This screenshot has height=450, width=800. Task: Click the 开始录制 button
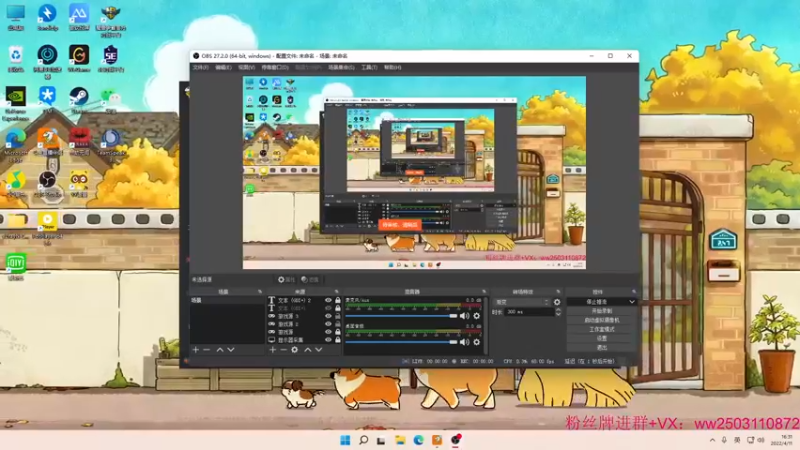pos(602,311)
